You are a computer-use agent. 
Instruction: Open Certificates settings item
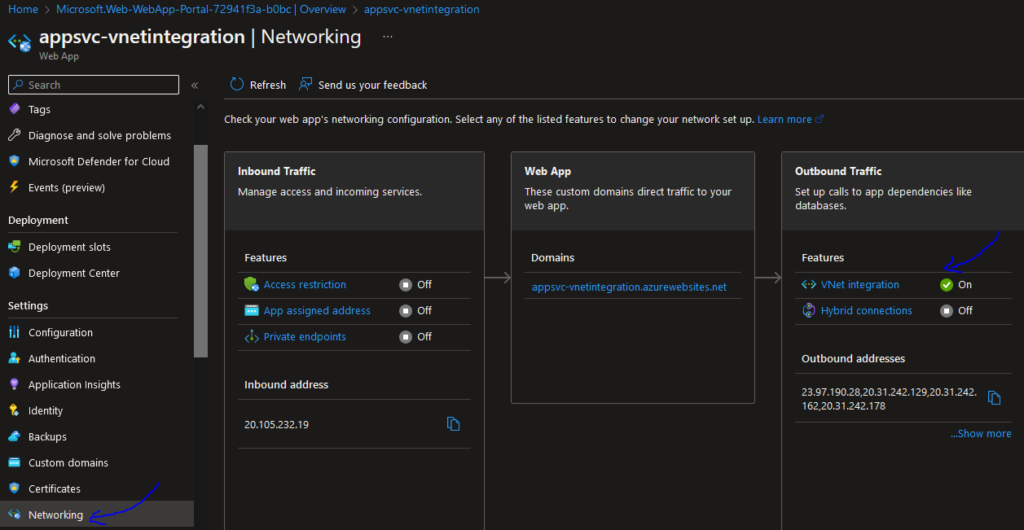tap(55, 488)
